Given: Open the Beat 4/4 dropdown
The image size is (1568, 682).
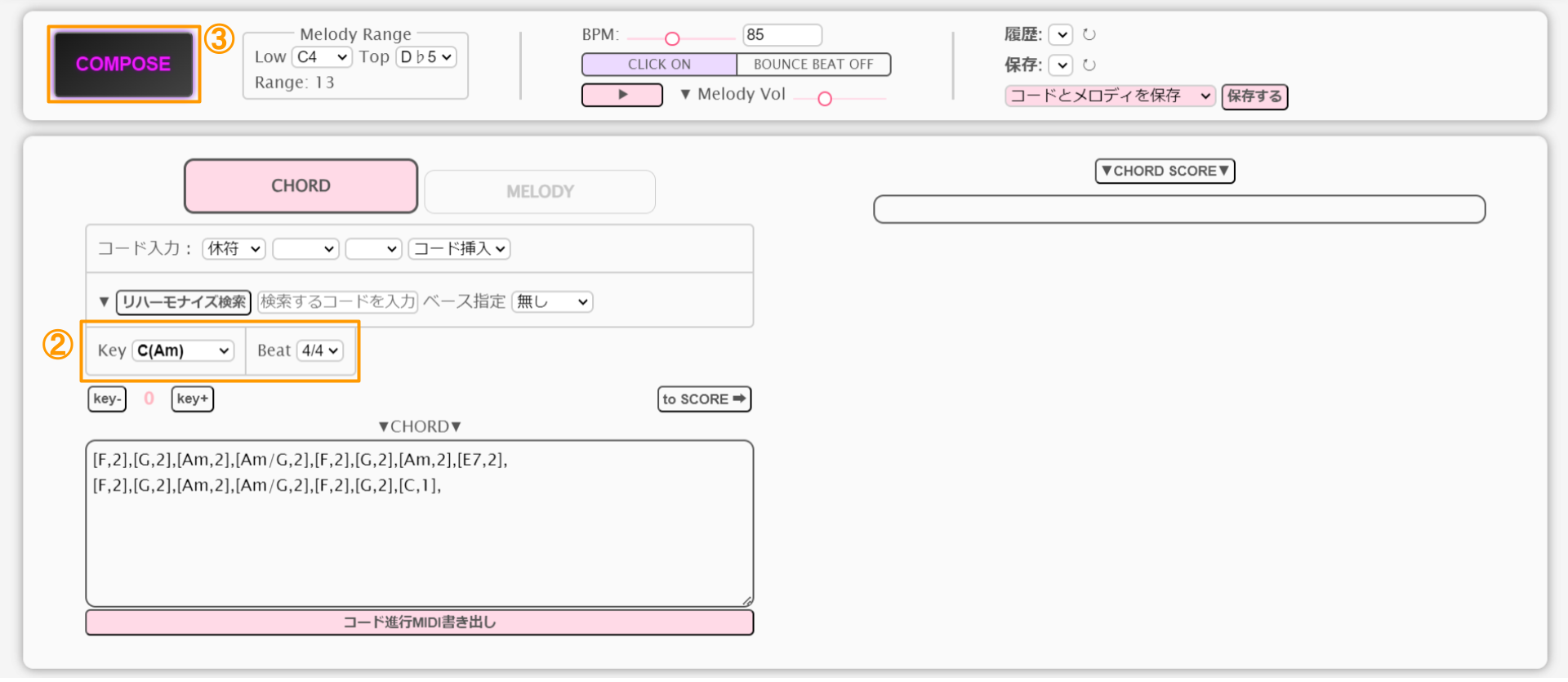Looking at the screenshot, I should pyautogui.click(x=319, y=350).
